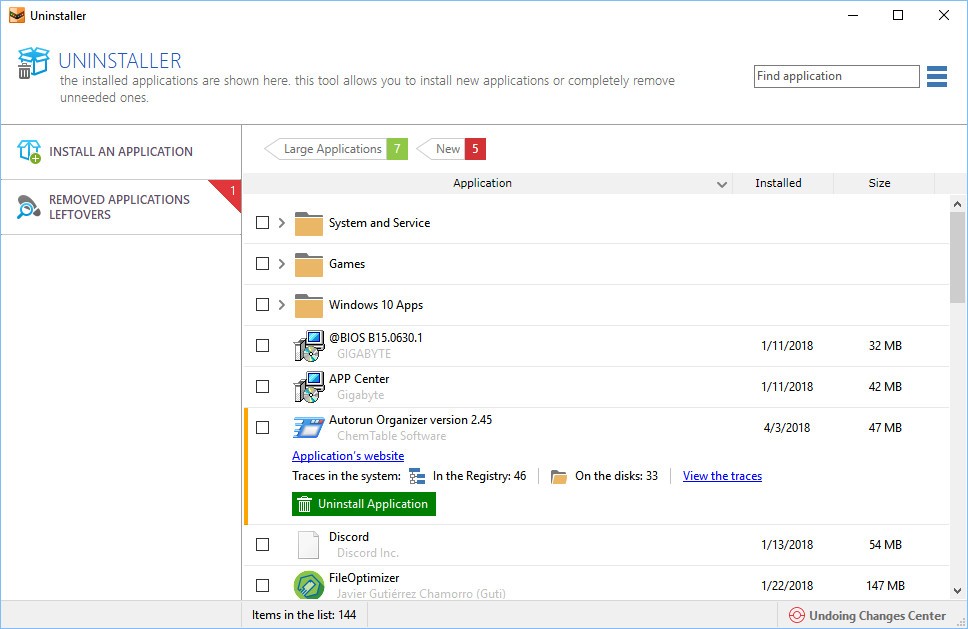Click the Games folder icon
968x629 pixels.
click(x=308, y=264)
